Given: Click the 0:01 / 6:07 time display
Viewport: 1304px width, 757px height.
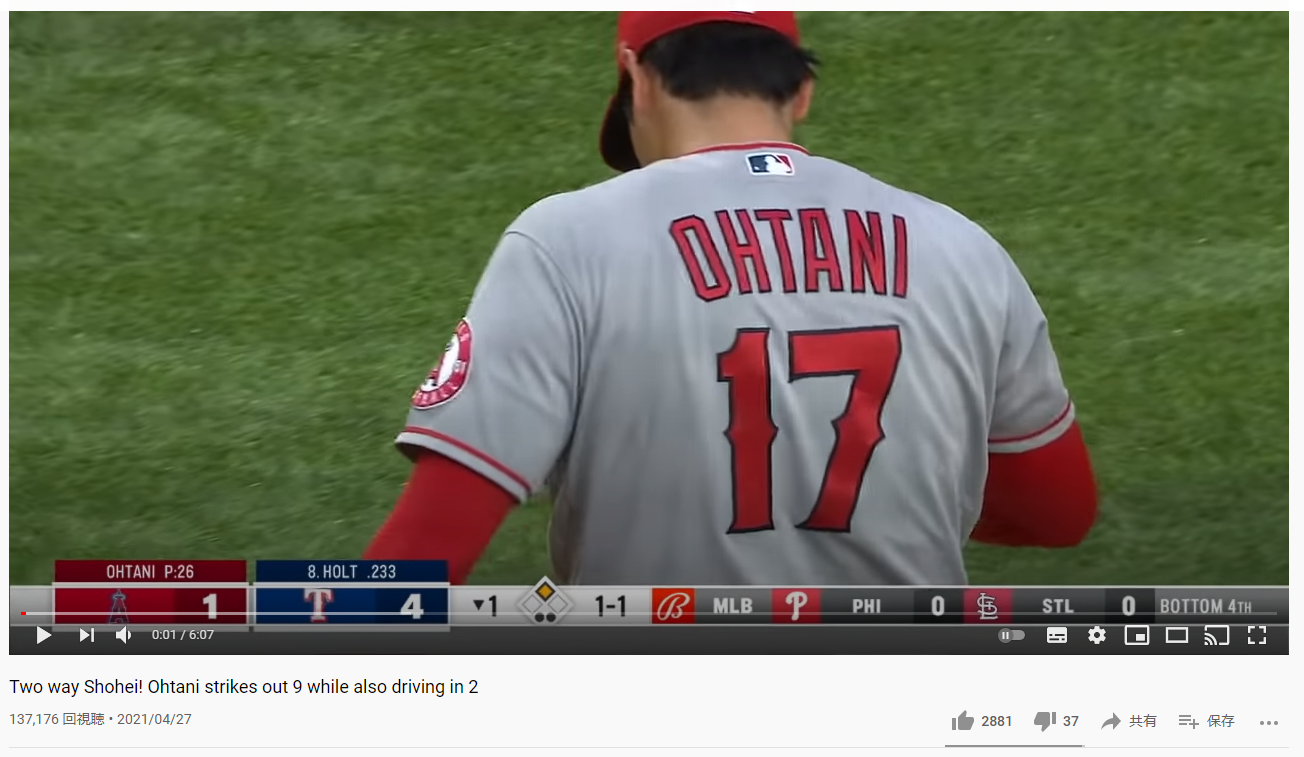Looking at the screenshot, I should [x=183, y=635].
